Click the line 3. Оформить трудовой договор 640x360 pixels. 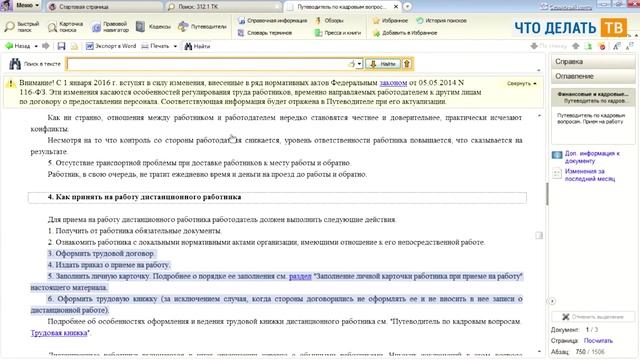pyautogui.click(x=101, y=253)
